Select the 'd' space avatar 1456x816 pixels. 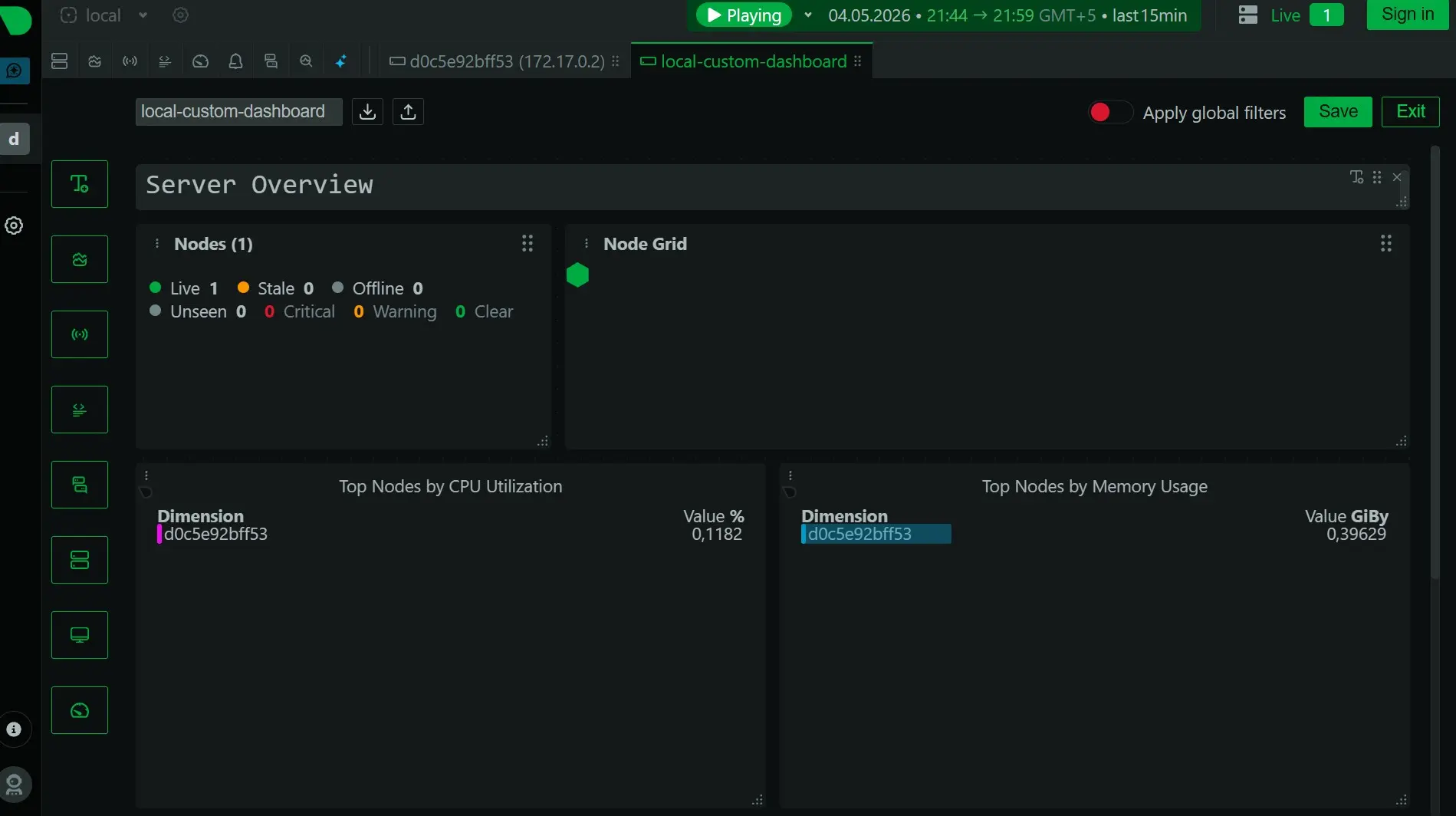[15, 139]
